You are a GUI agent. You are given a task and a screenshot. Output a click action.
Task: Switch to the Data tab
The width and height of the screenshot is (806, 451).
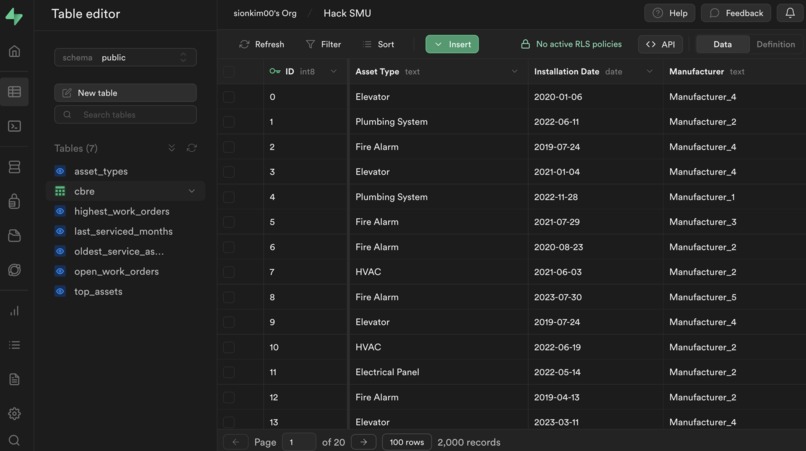point(722,44)
